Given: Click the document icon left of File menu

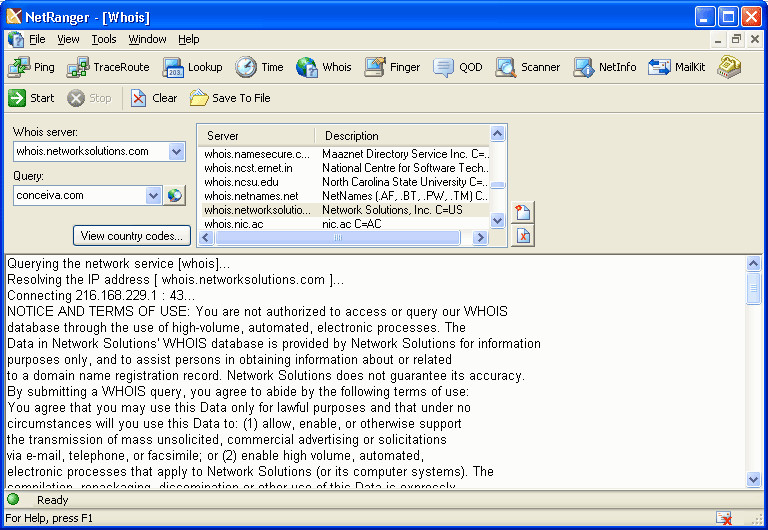Looking at the screenshot, I should tap(16, 39).
